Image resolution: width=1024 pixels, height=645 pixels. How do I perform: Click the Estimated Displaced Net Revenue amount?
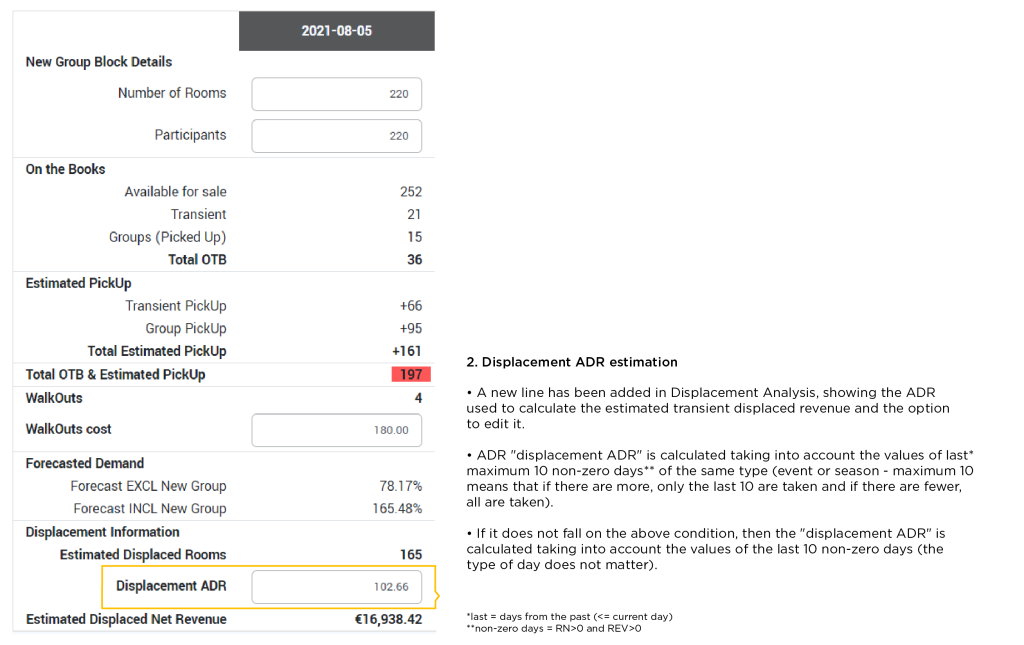pyautogui.click(x=389, y=620)
